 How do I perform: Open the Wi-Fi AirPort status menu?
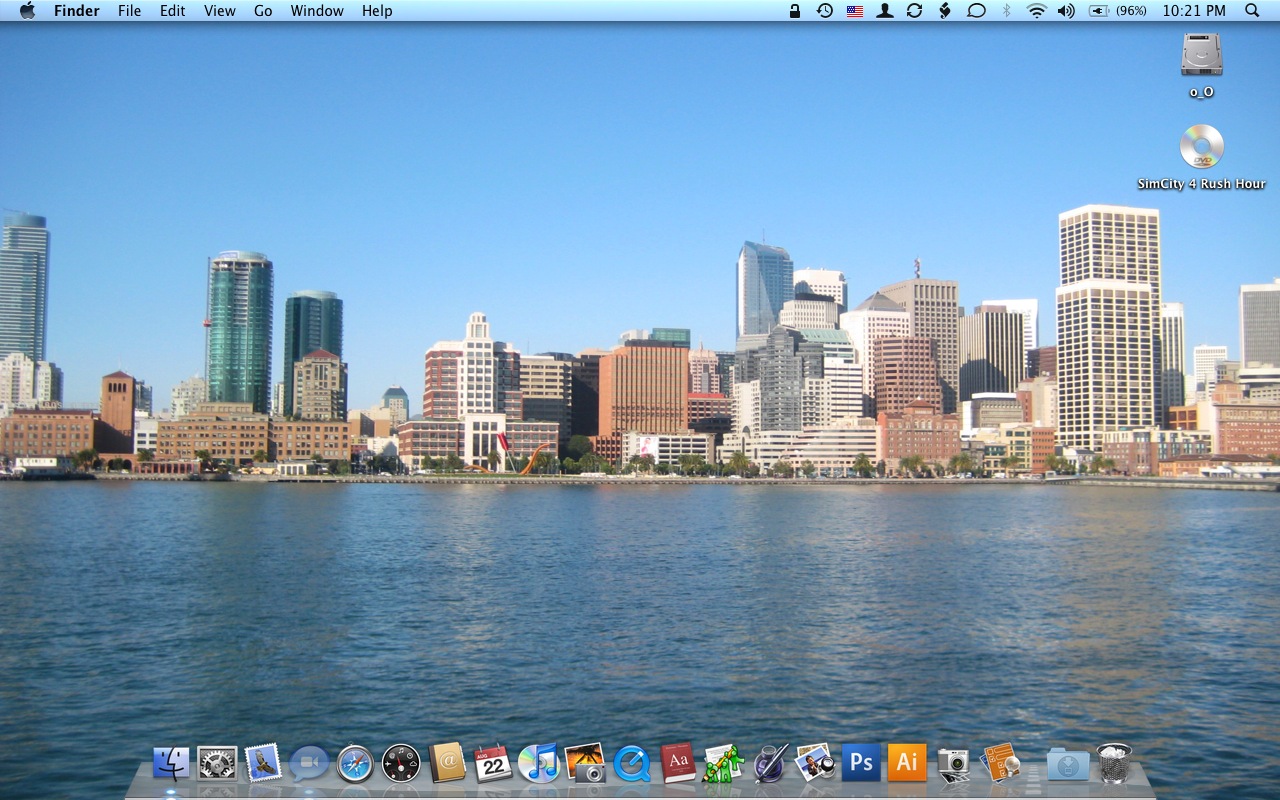[x=1037, y=11]
